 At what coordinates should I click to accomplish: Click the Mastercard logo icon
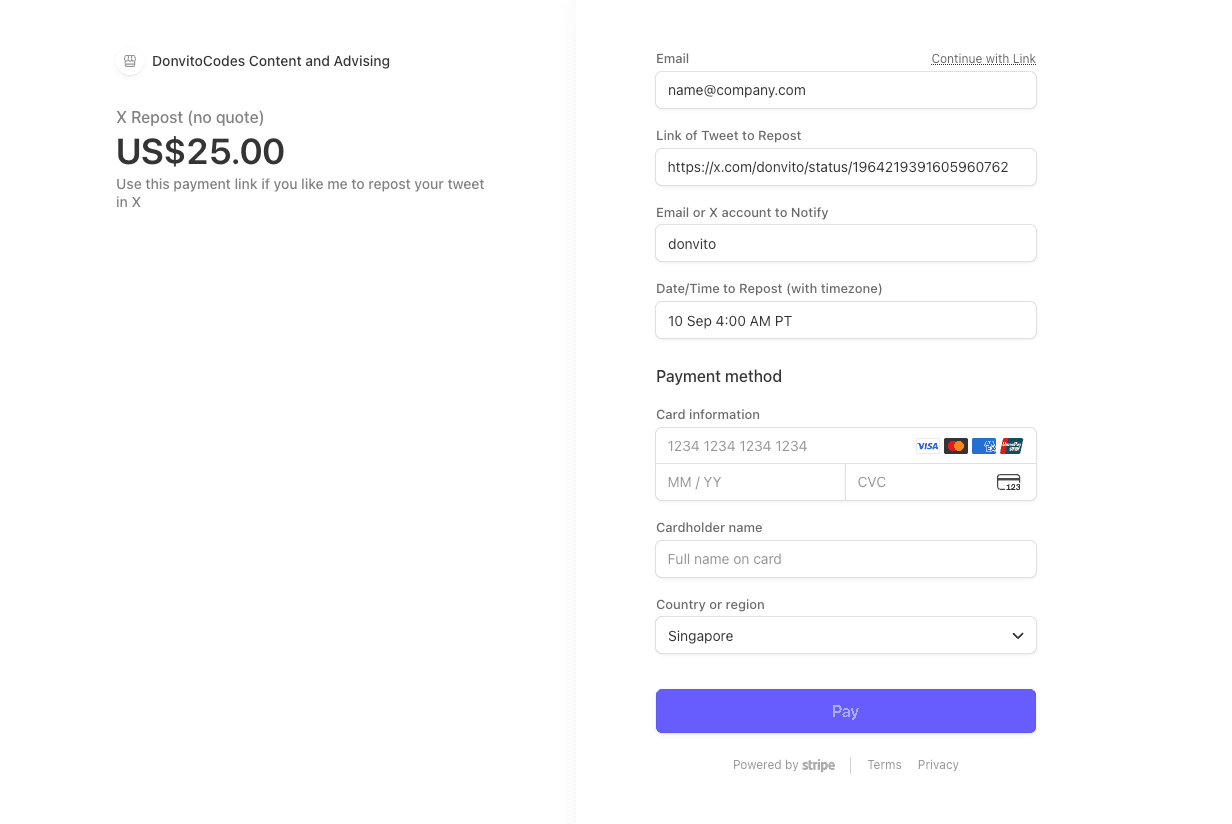(x=956, y=446)
